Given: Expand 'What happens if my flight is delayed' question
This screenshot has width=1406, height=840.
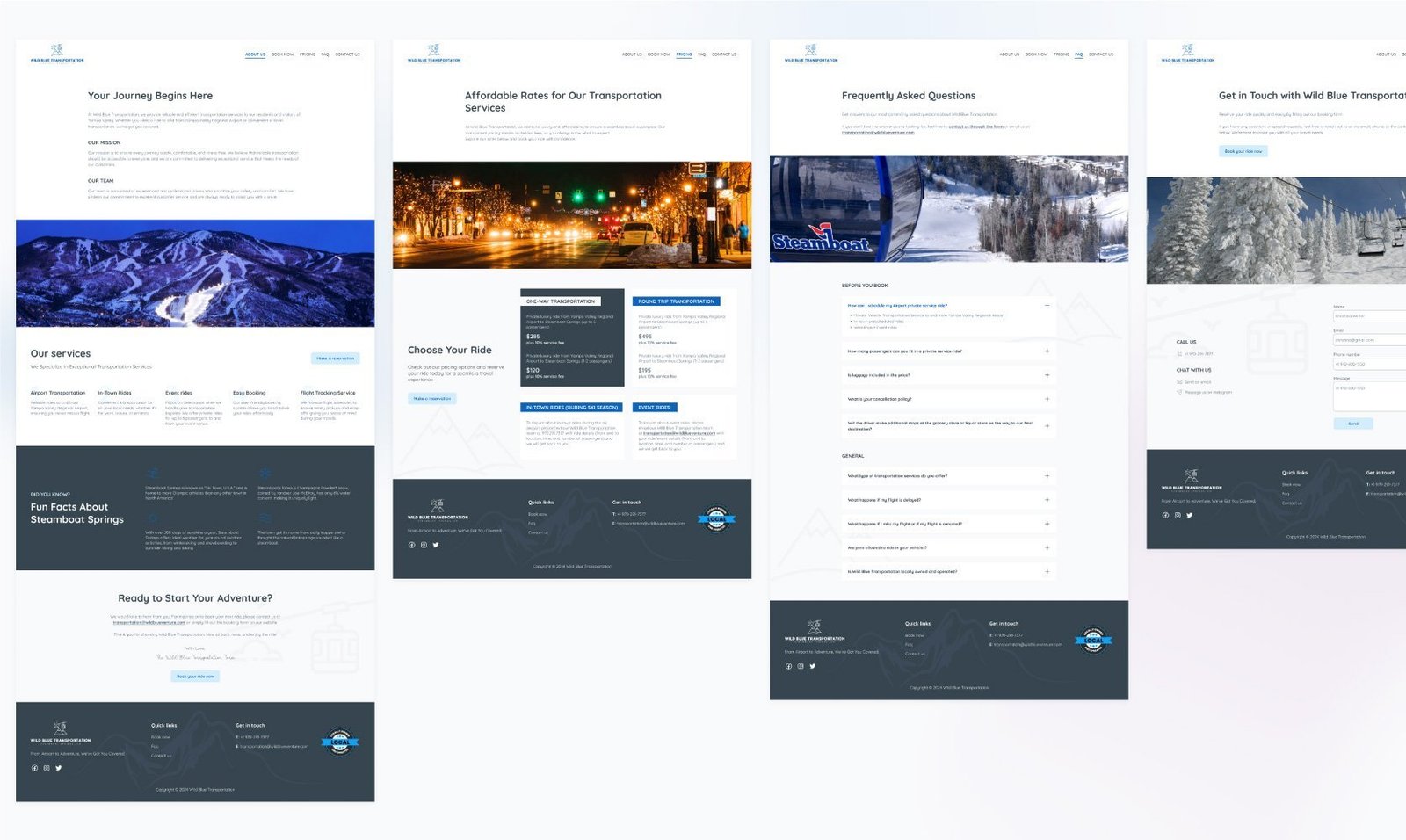Looking at the screenshot, I should click(x=1047, y=500).
